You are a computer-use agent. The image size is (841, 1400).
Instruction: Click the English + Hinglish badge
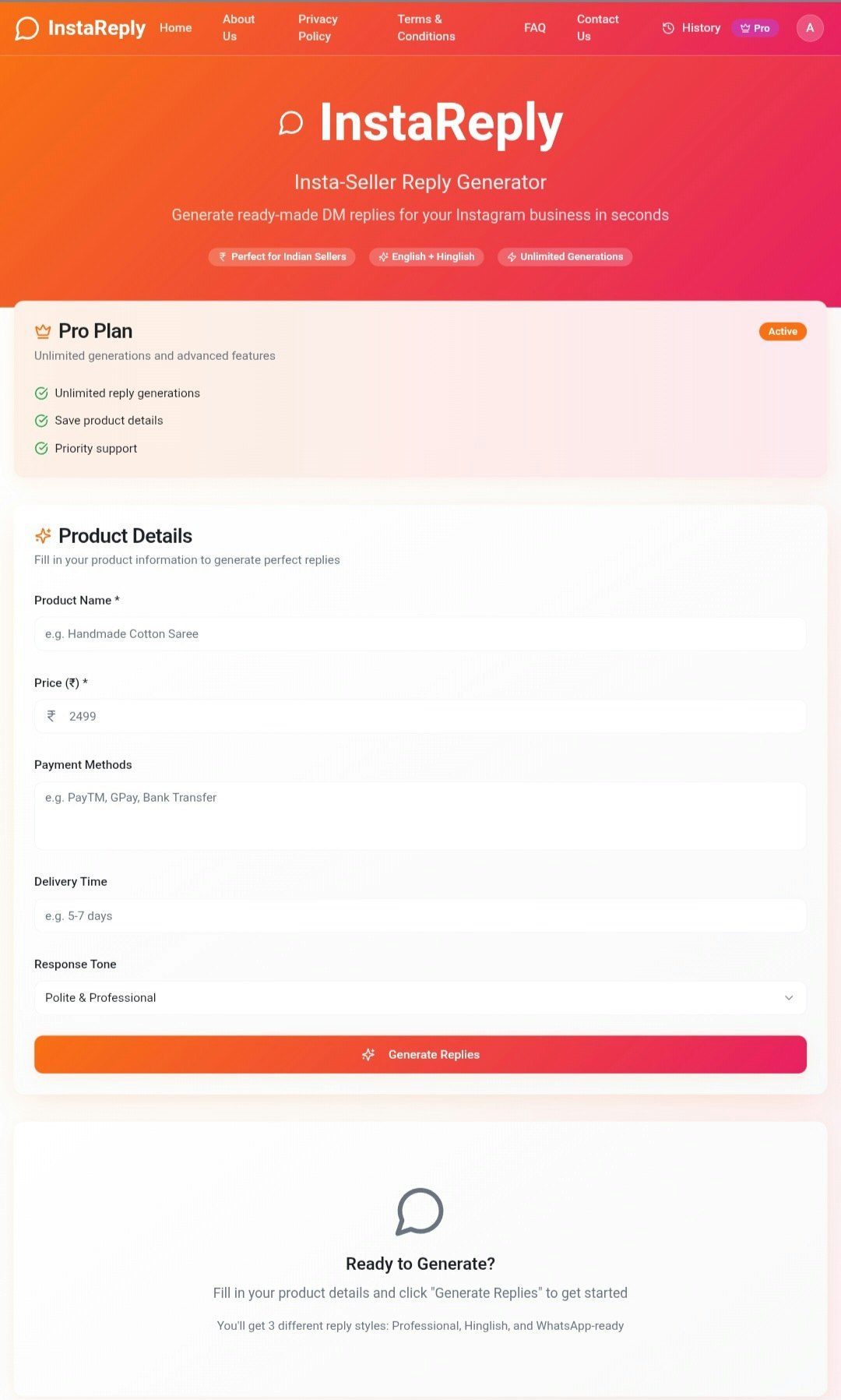426,256
